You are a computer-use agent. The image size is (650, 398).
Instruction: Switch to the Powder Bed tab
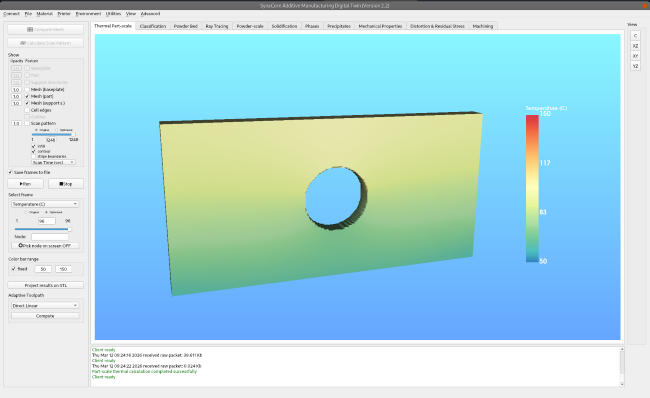(186, 26)
